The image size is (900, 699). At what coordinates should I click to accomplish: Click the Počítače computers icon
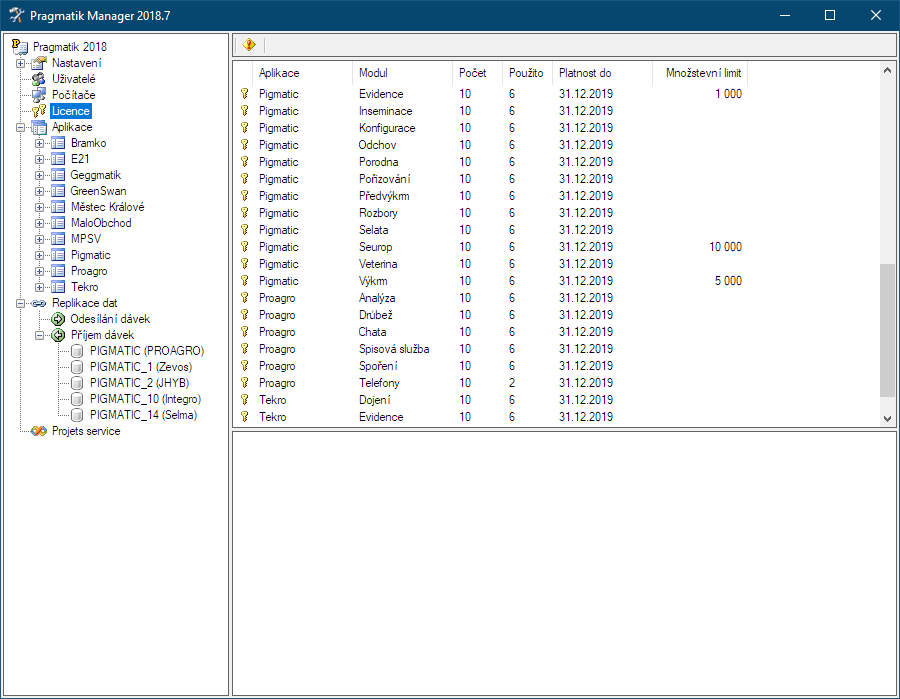(x=39, y=95)
